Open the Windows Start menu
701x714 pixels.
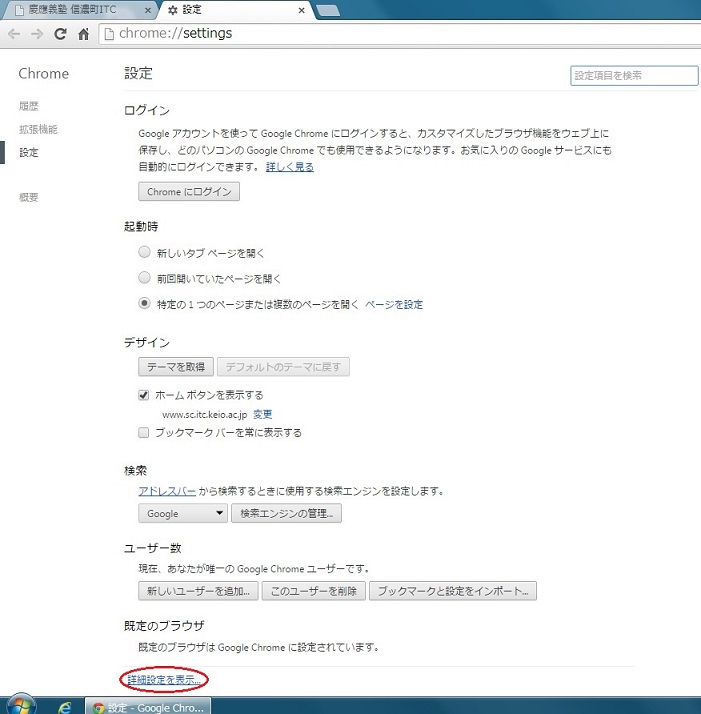click(20, 705)
